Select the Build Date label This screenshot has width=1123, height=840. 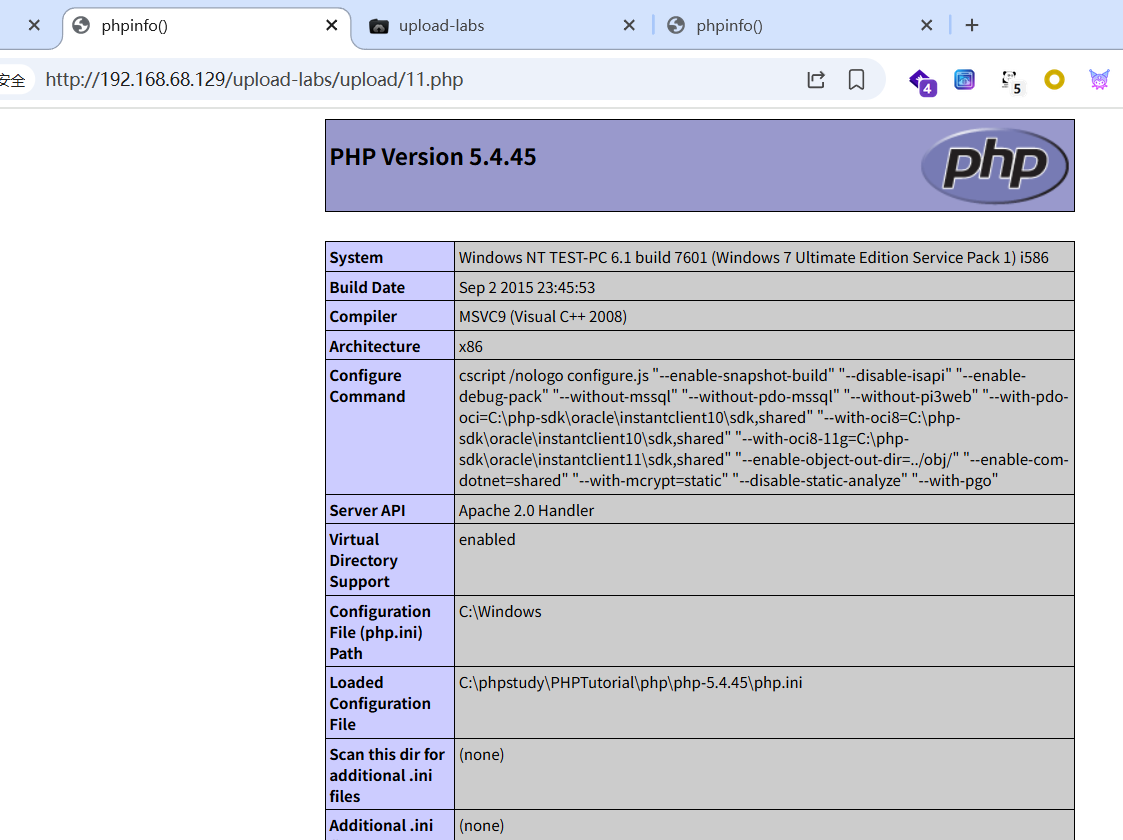(x=367, y=287)
